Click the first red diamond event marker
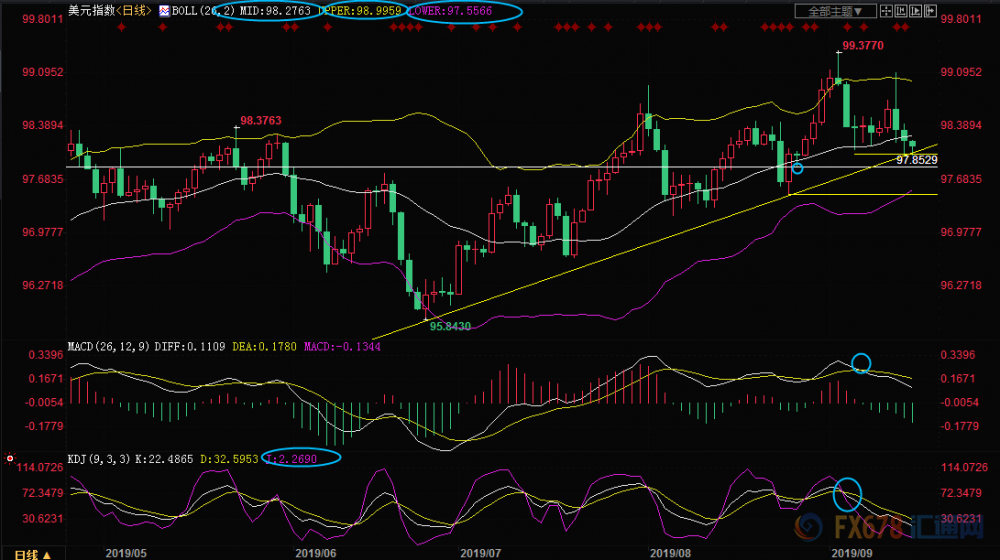The height and width of the screenshot is (560, 1000). point(121,27)
